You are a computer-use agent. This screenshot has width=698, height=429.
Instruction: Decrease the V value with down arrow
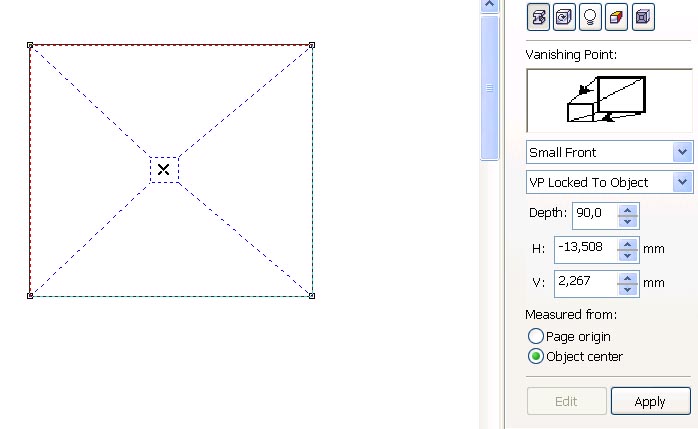tap(628, 289)
